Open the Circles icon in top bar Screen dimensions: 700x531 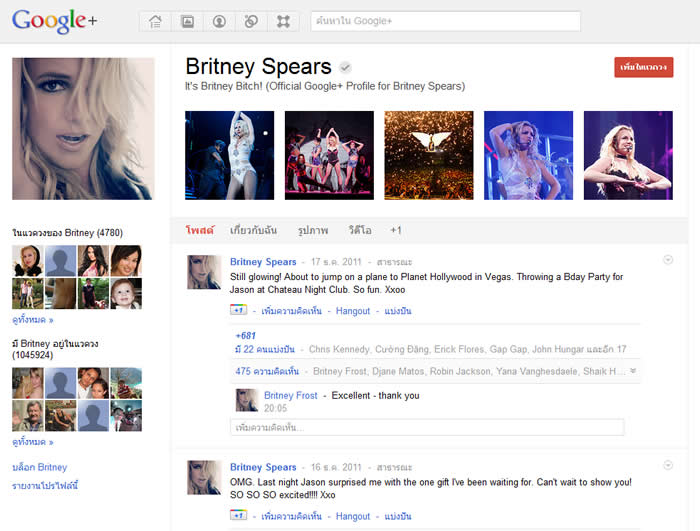point(251,21)
